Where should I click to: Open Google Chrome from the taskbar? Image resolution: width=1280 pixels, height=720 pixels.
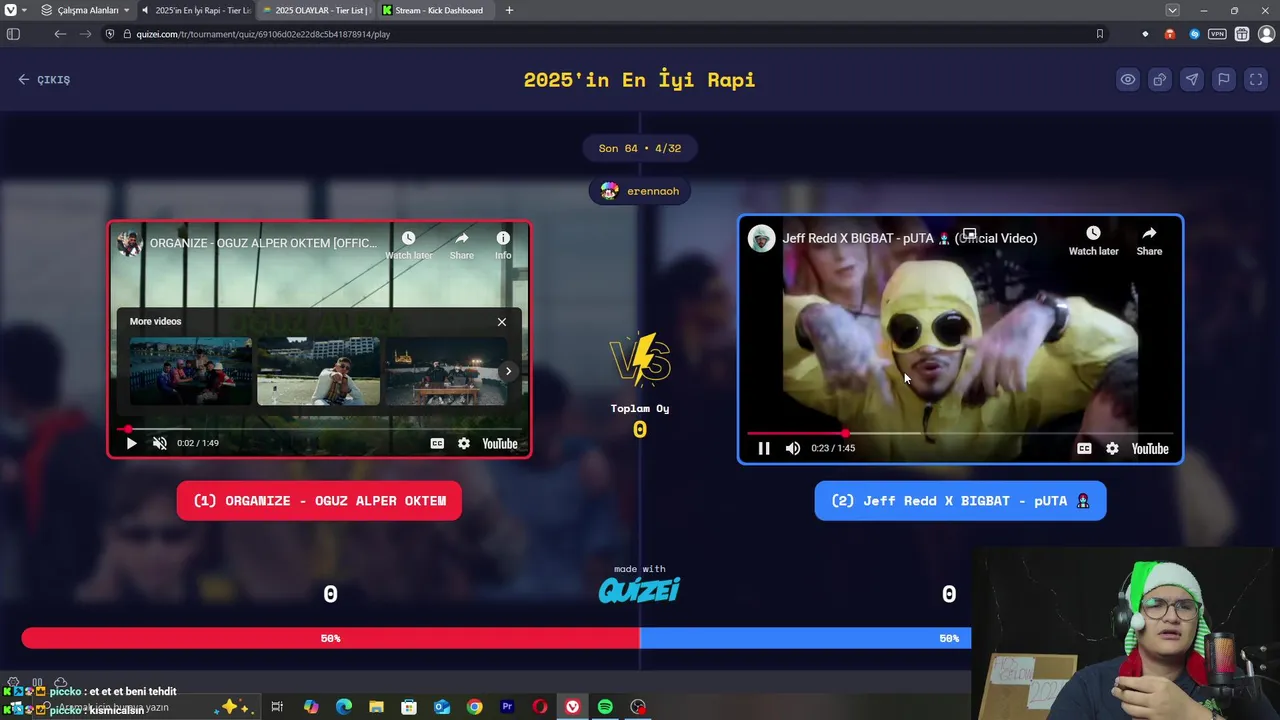pos(474,707)
